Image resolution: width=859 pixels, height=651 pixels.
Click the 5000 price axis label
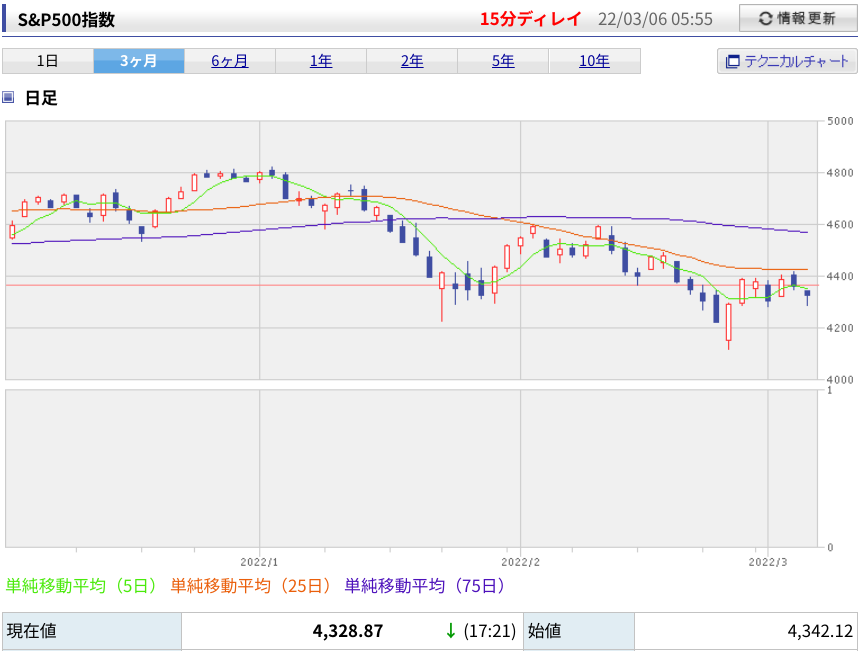pos(840,121)
